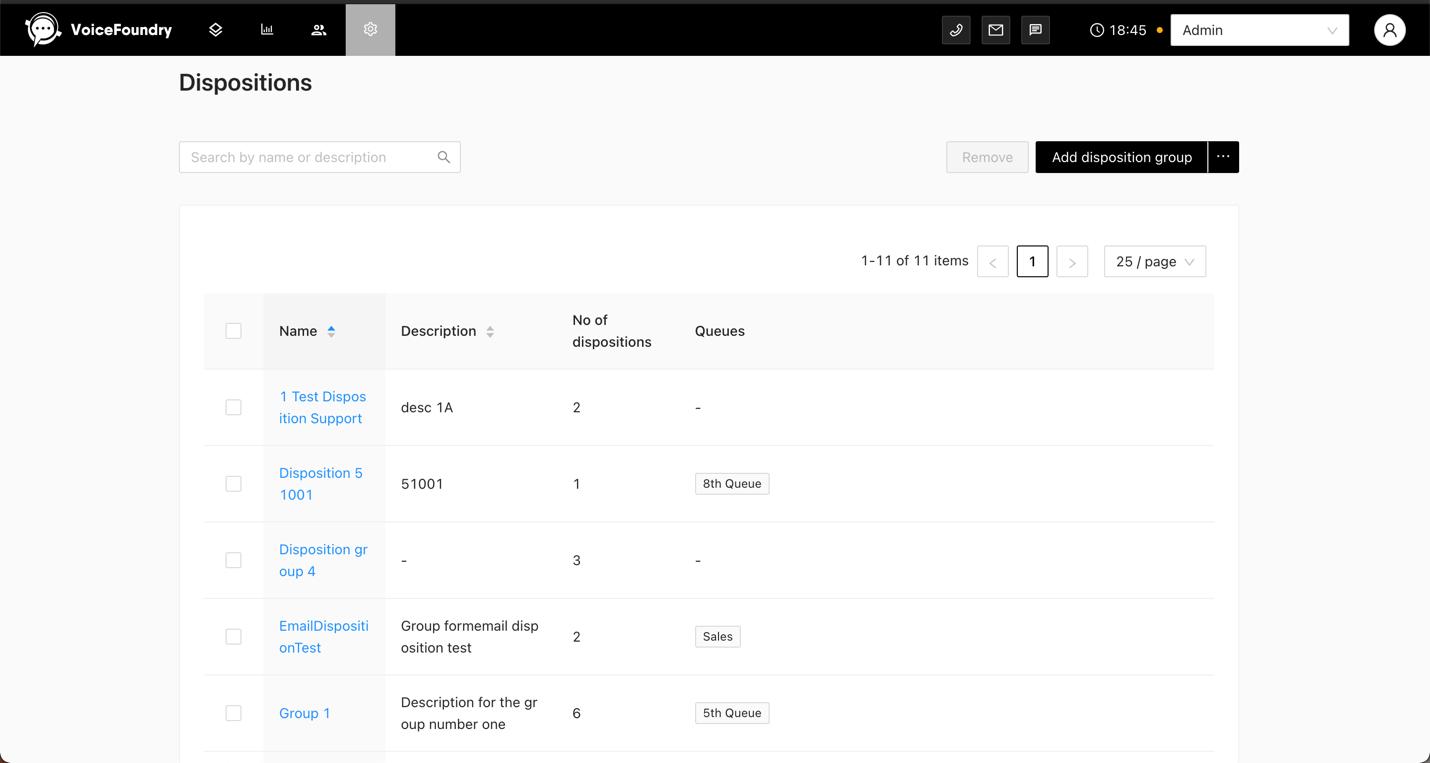Click the 'Queues' column header
Screen dimensions: 1430x763
pyautogui.click(x=720, y=331)
